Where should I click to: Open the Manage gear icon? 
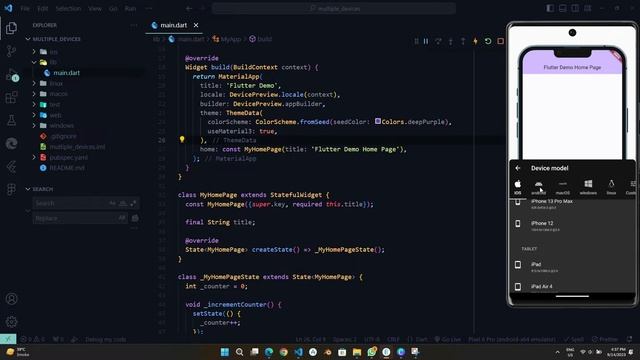[x=11, y=322]
